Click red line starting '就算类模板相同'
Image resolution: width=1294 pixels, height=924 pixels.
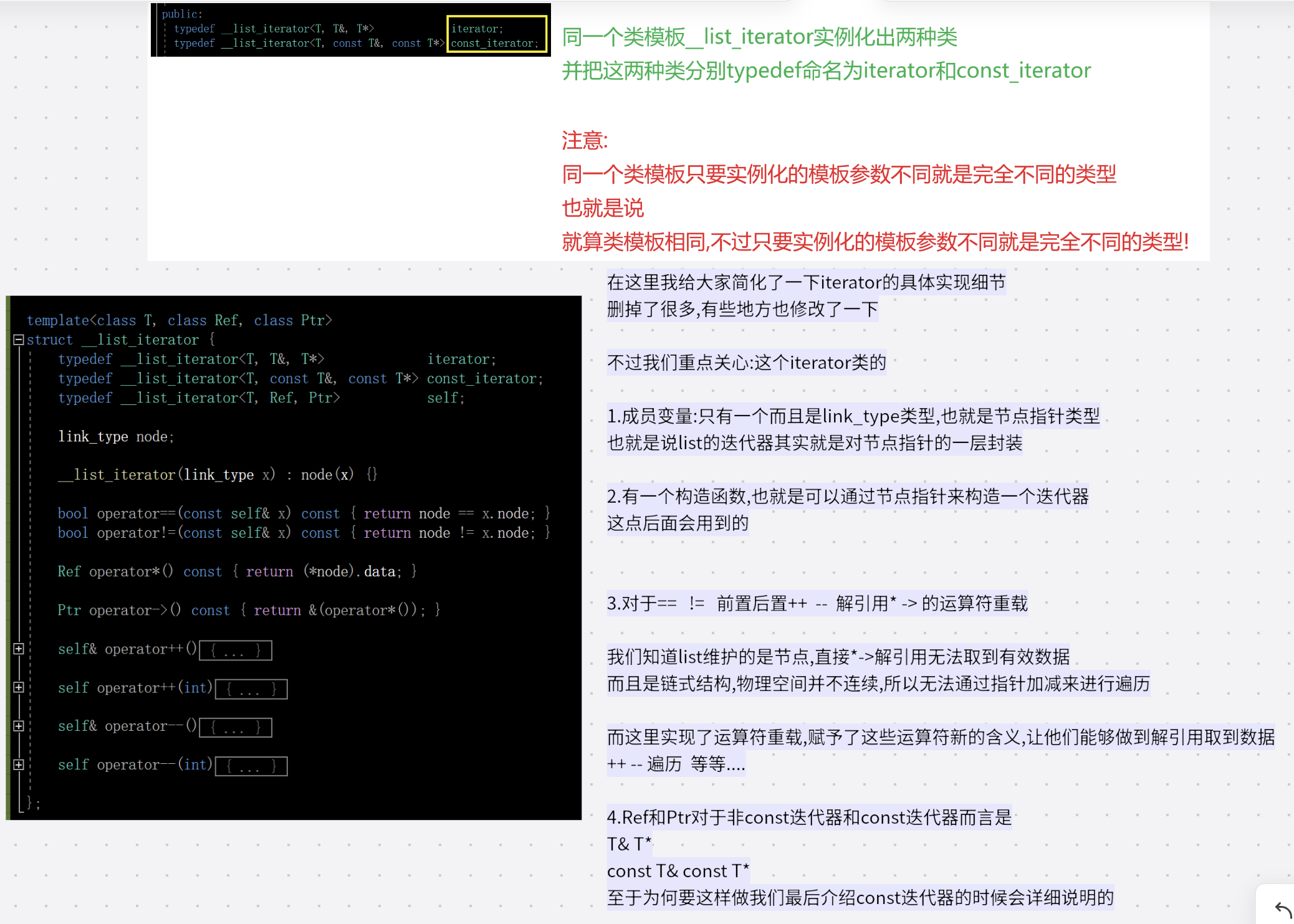(x=875, y=241)
